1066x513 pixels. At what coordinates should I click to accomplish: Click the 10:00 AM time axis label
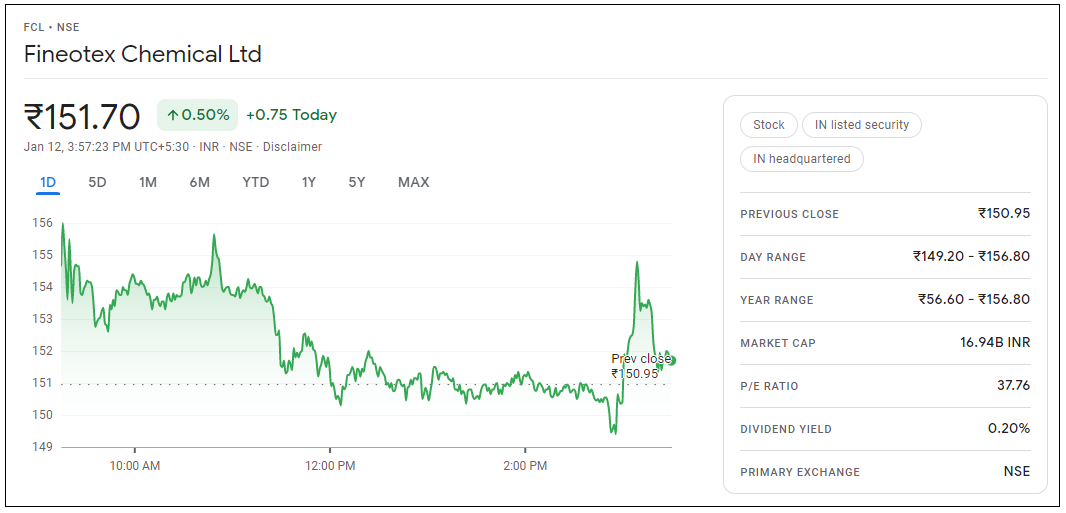[135, 467]
